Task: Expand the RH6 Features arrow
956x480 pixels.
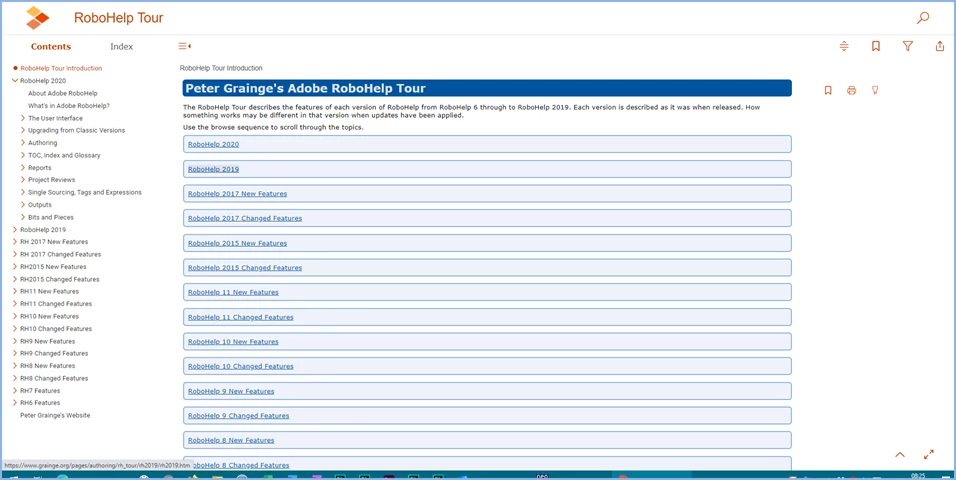Action: click(x=15, y=403)
